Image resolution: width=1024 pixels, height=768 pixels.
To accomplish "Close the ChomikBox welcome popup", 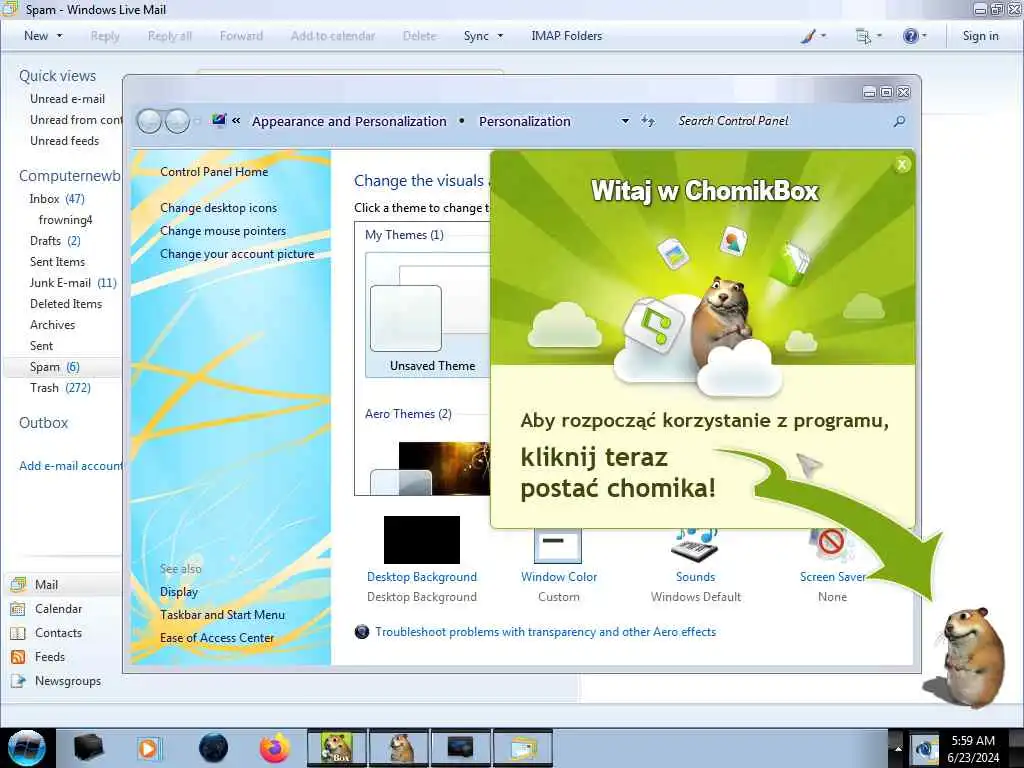I will (902, 165).
